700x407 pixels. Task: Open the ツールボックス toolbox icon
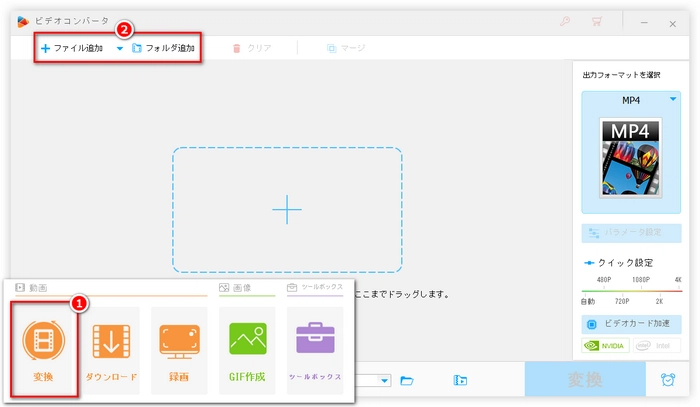tap(315, 344)
